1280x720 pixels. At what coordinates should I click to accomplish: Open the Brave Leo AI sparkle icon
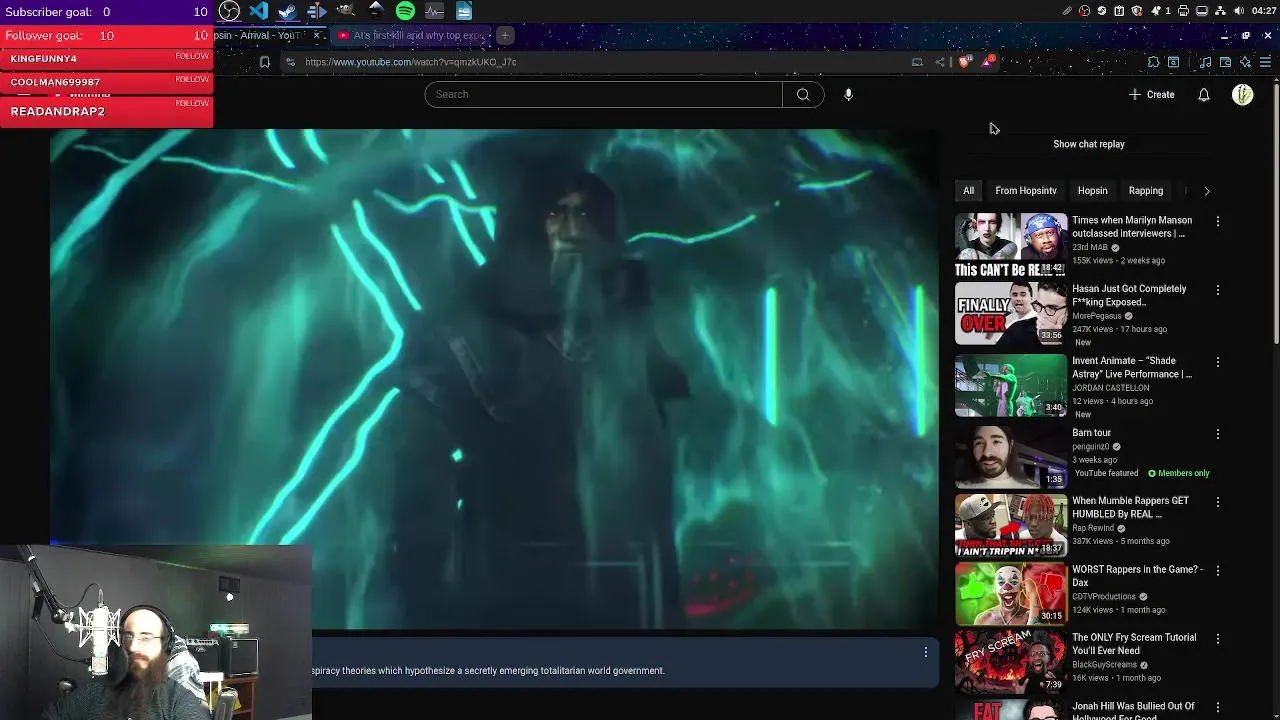click(x=1245, y=62)
